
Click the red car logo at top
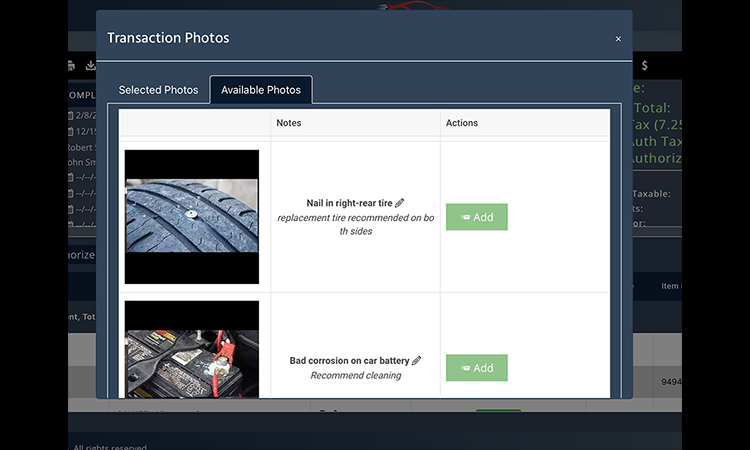coord(410,5)
